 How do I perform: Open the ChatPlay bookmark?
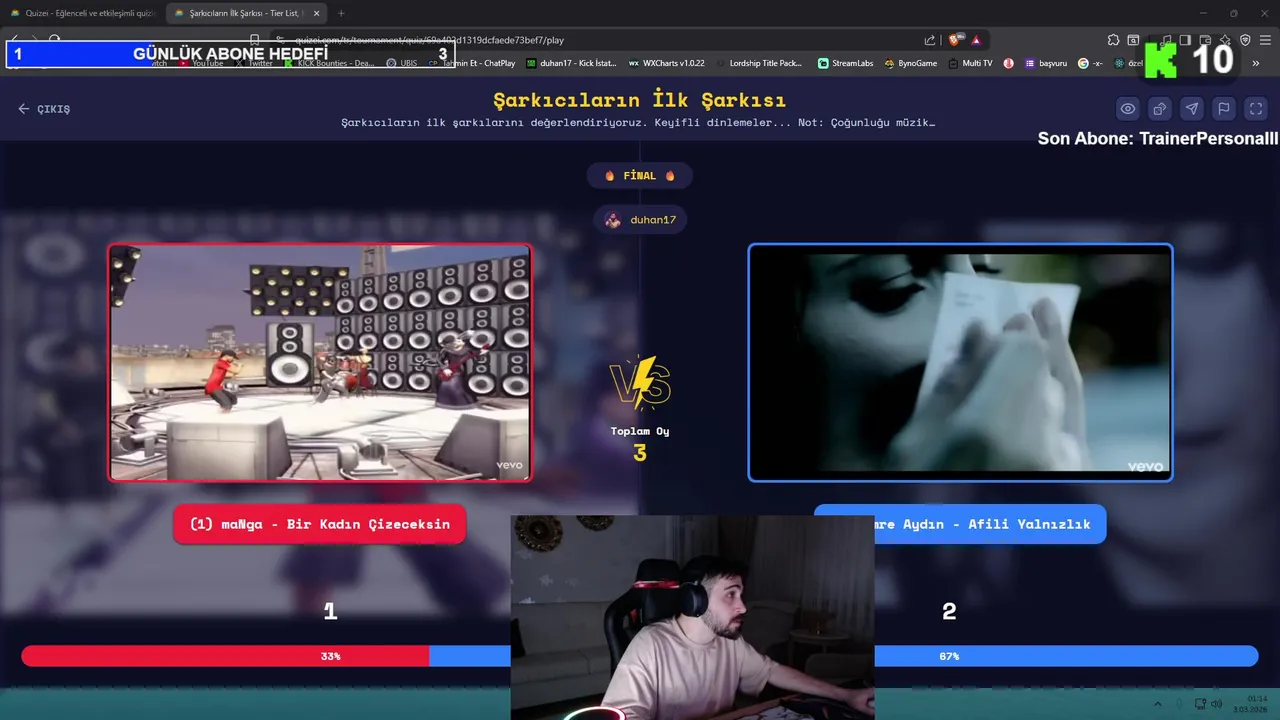(x=472, y=63)
